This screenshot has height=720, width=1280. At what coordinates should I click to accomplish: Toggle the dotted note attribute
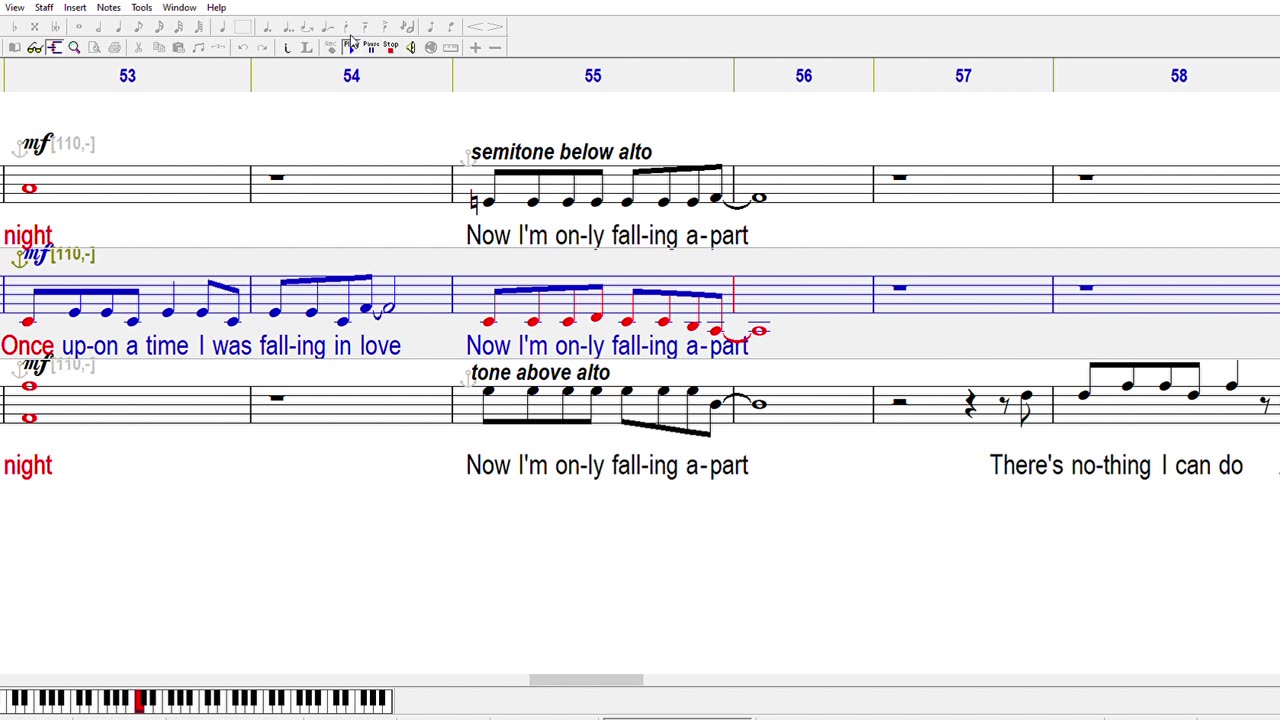(267, 27)
